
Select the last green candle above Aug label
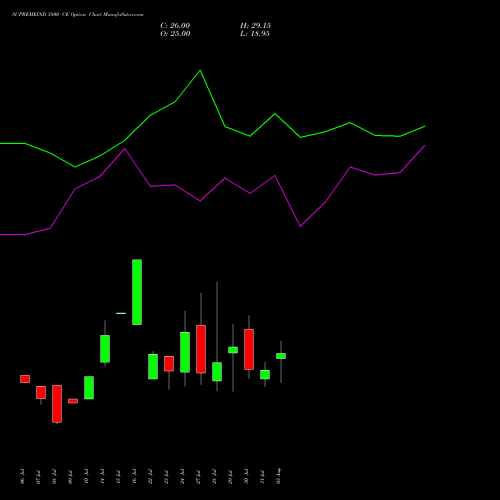click(x=281, y=356)
